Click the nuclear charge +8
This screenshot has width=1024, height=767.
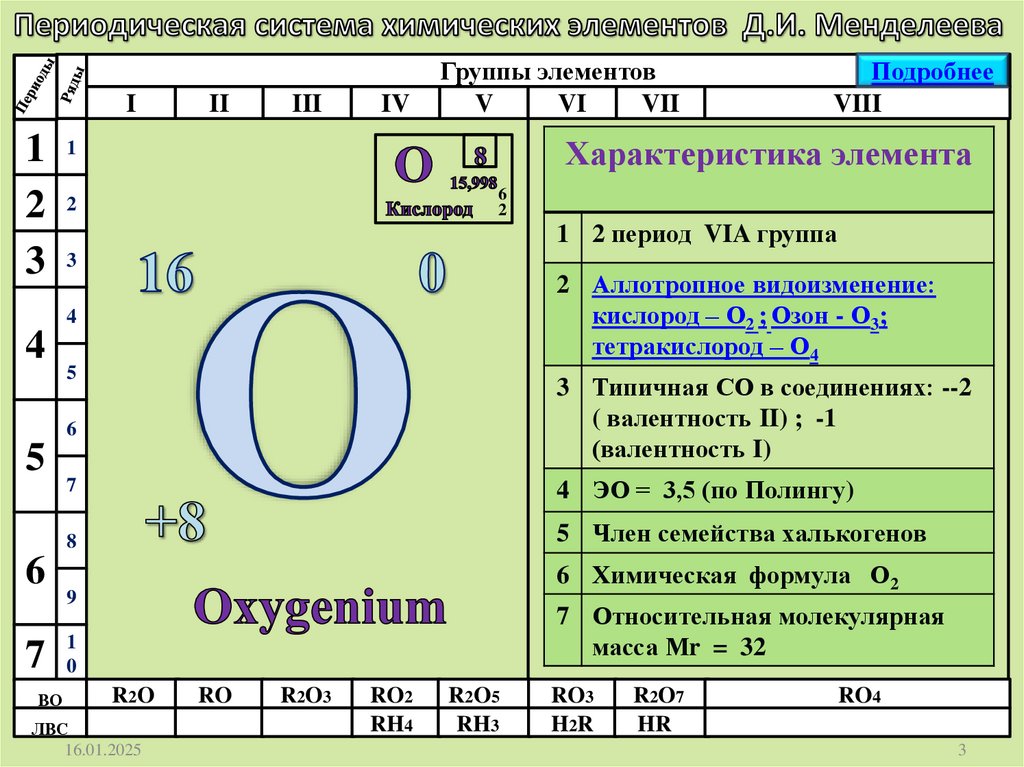[x=175, y=522]
